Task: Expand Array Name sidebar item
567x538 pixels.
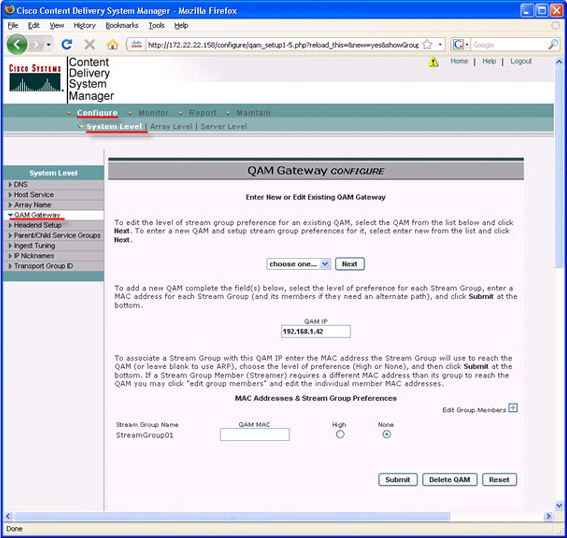Action: (53, 205)
